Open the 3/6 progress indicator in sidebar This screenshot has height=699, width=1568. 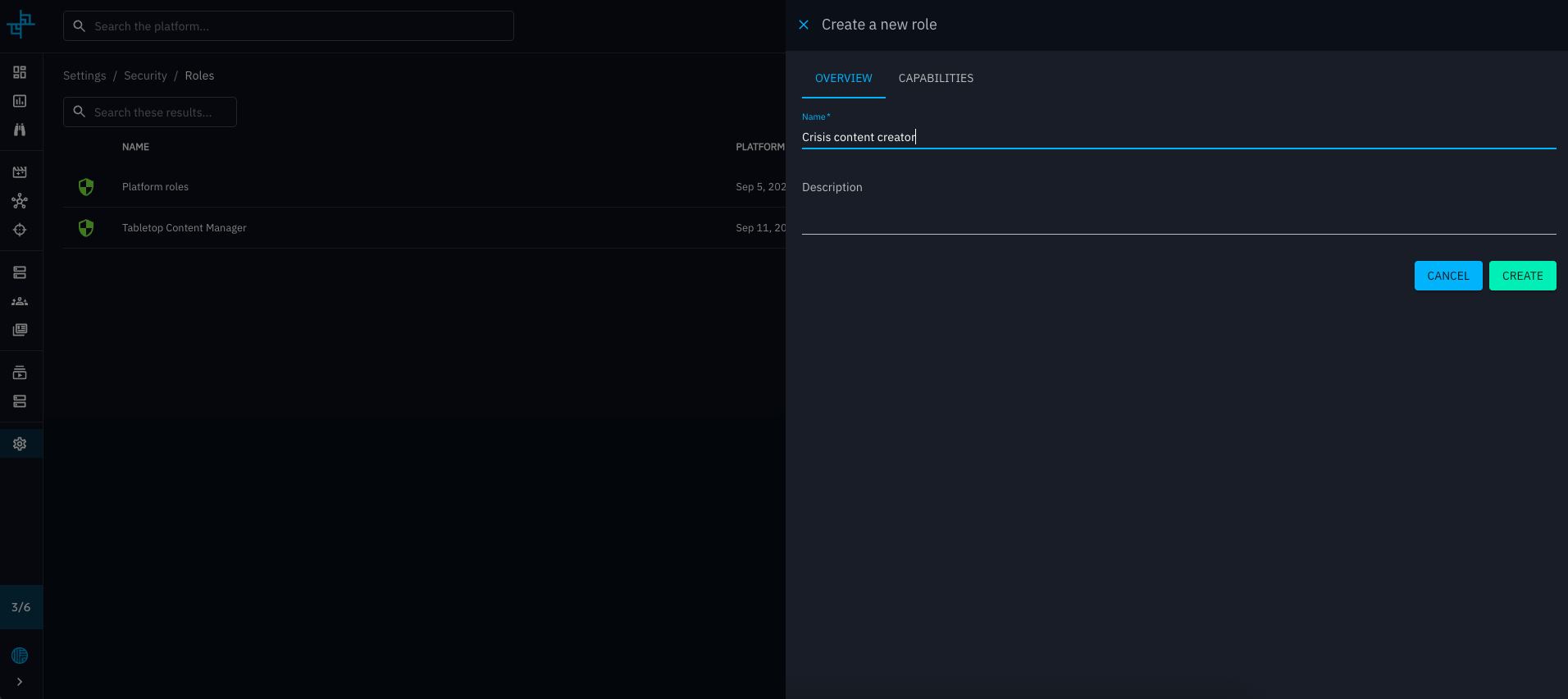(x=21, y=607)
